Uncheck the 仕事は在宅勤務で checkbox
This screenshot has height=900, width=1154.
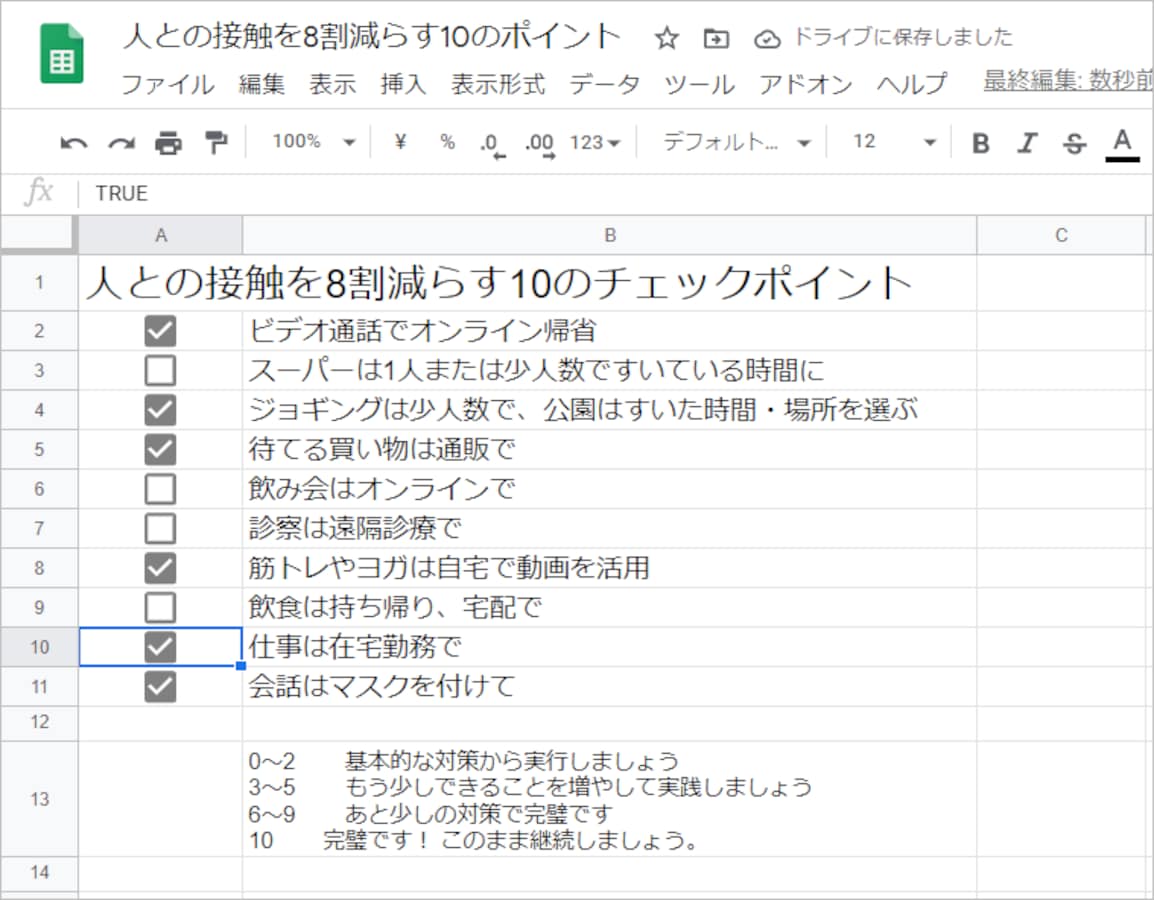160,647
